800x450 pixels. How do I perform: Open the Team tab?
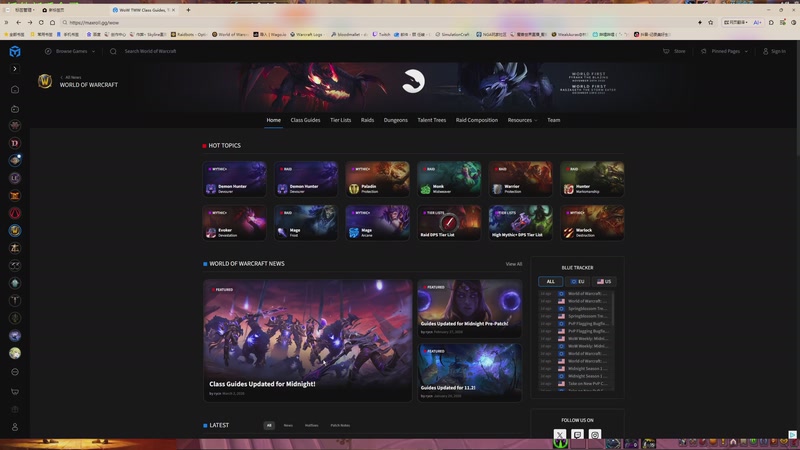pyautogui.click(x=554, y=120)
